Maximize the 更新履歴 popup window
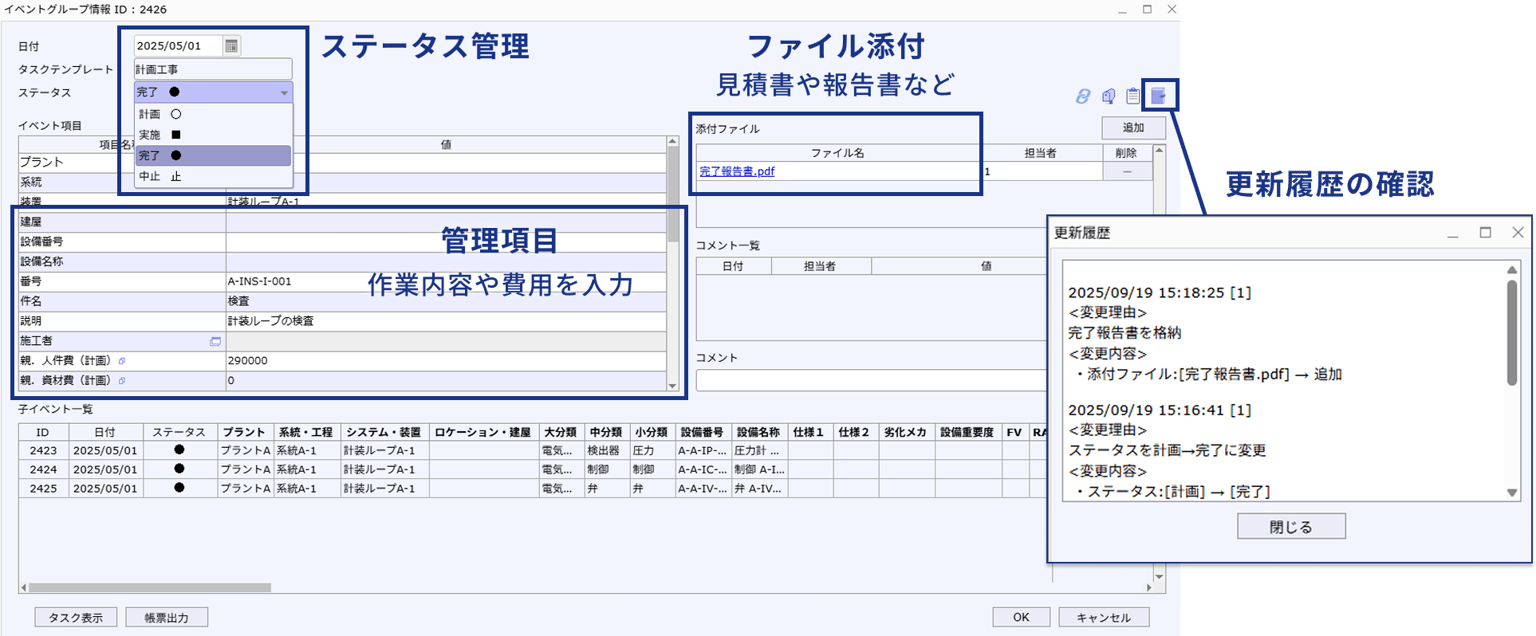This screenshot has width=1536, height=636. (1485, 232)
